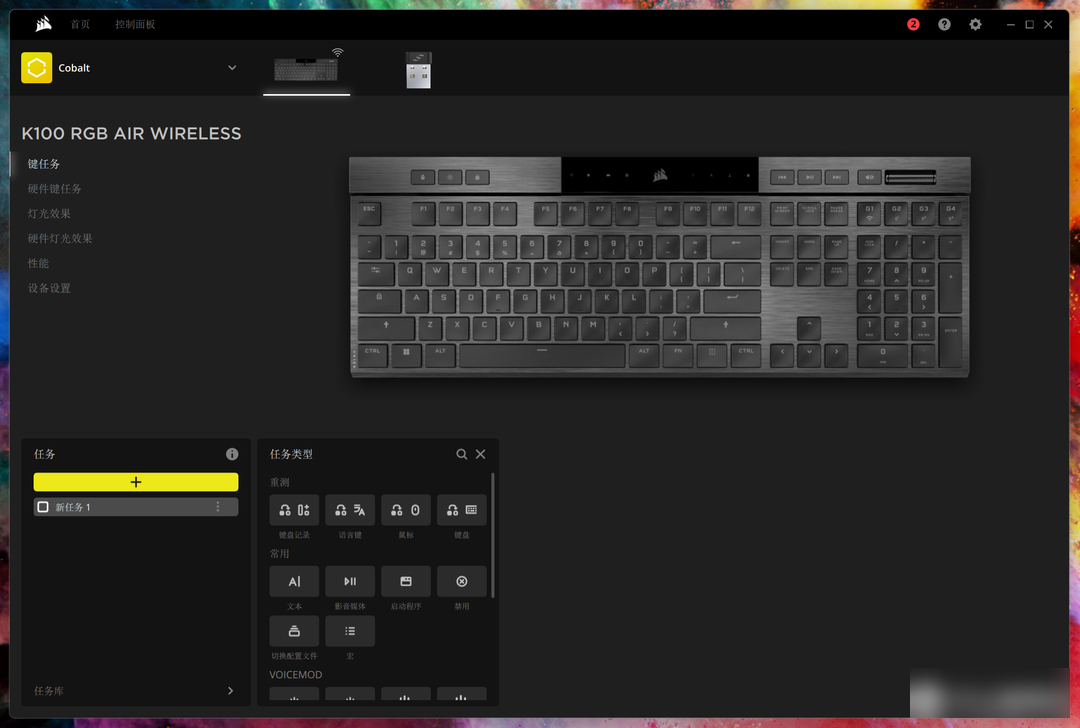Select the mute key on keyboard
Image resolution: width=1080 pixels, height=728 pixels.
coord(870,178)
